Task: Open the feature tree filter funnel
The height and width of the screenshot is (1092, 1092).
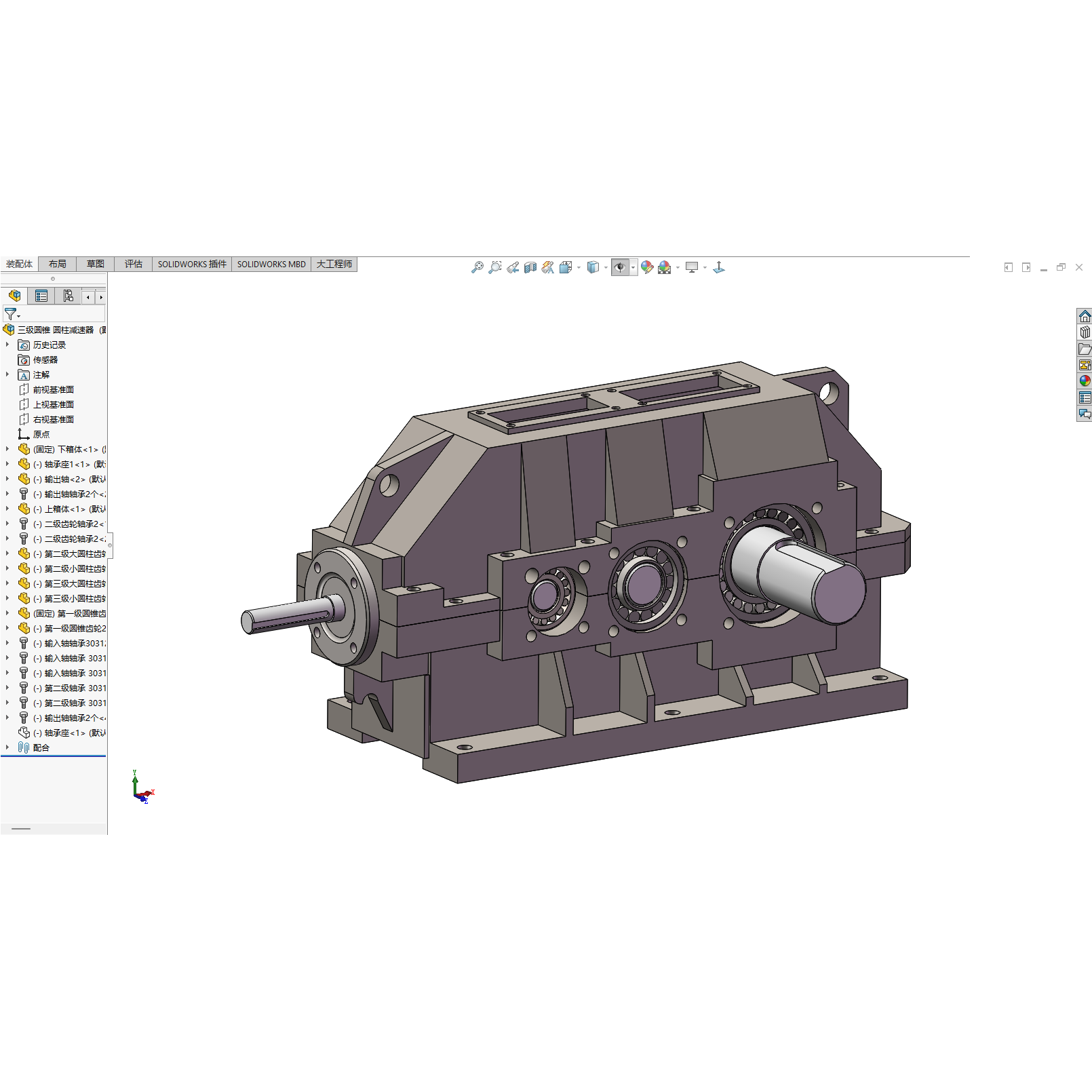Action: pos(11,314)
